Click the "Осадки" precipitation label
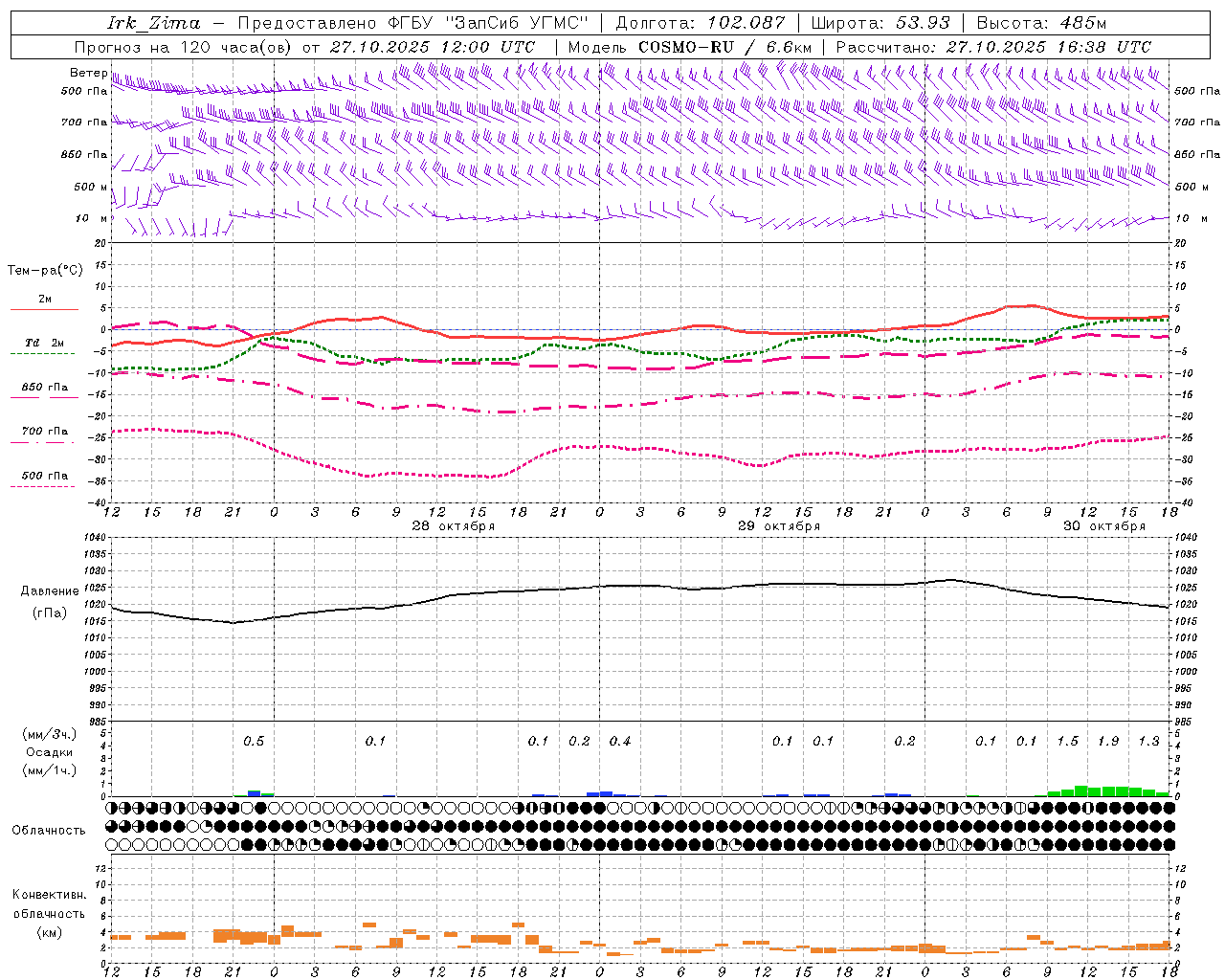Viewport: 1225px width, 980px height. pyautogui.click(x=50, y=752)
